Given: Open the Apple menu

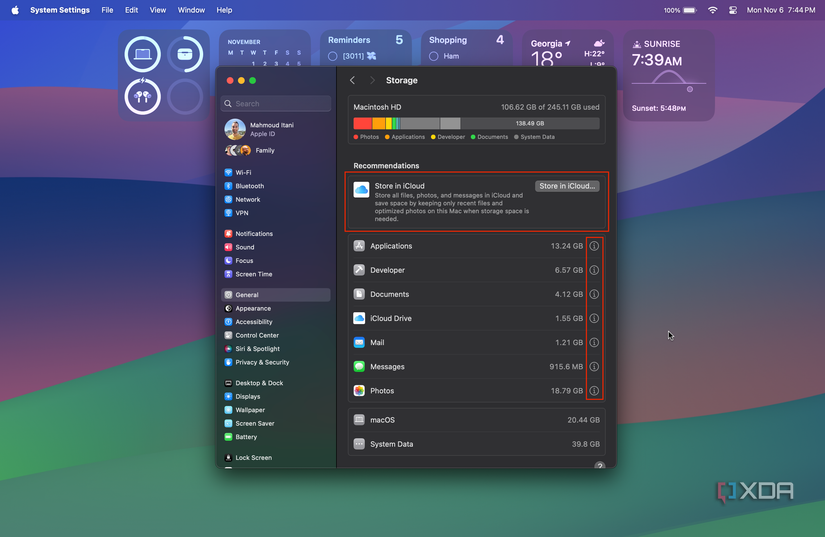Looking at the screenshot, I should pos(15,10).
